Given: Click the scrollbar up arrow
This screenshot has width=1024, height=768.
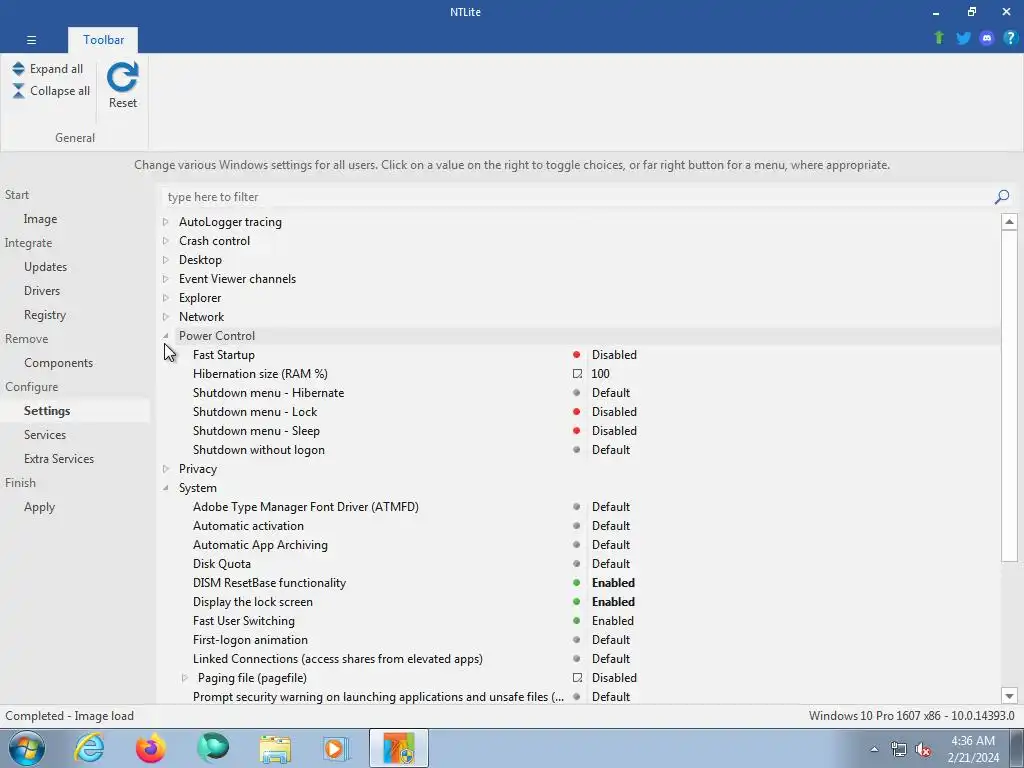Looking at the screenshot, I should 1009,222.
